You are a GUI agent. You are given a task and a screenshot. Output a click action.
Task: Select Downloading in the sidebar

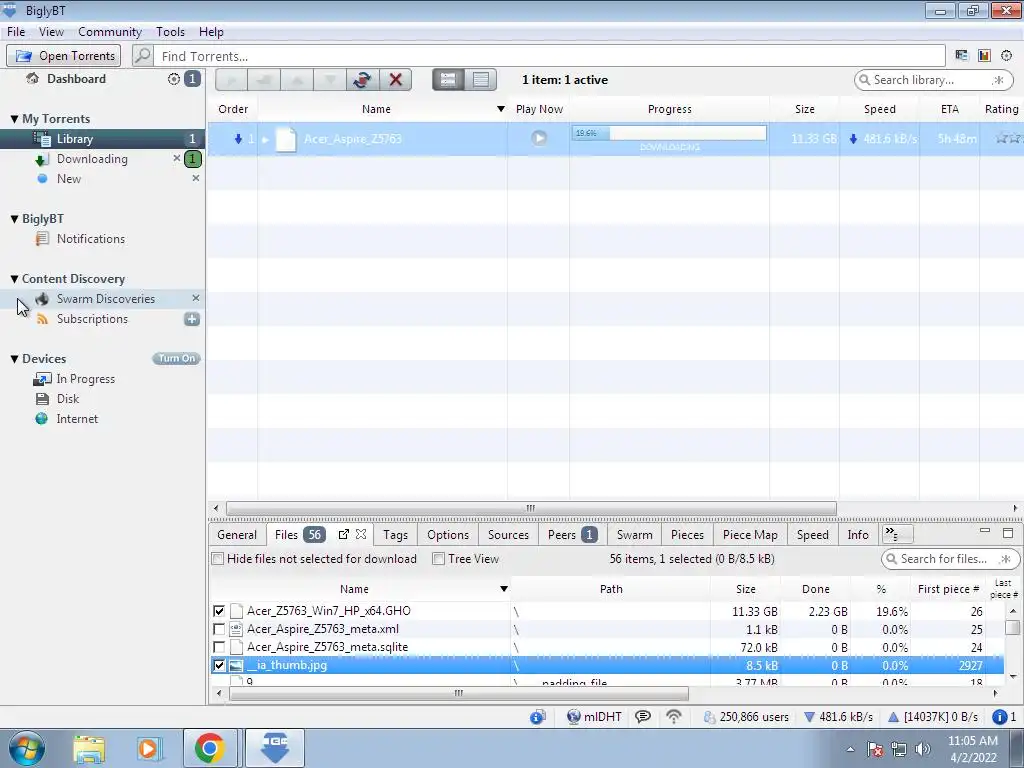[x=92, y=159]
